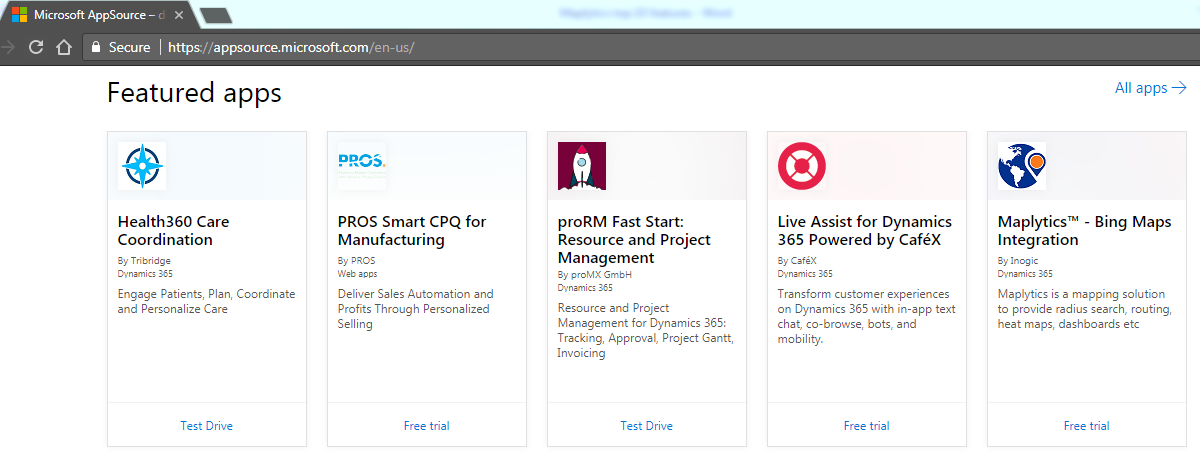Open Maplytics Bing Maps Integration title

[1084, 231]
